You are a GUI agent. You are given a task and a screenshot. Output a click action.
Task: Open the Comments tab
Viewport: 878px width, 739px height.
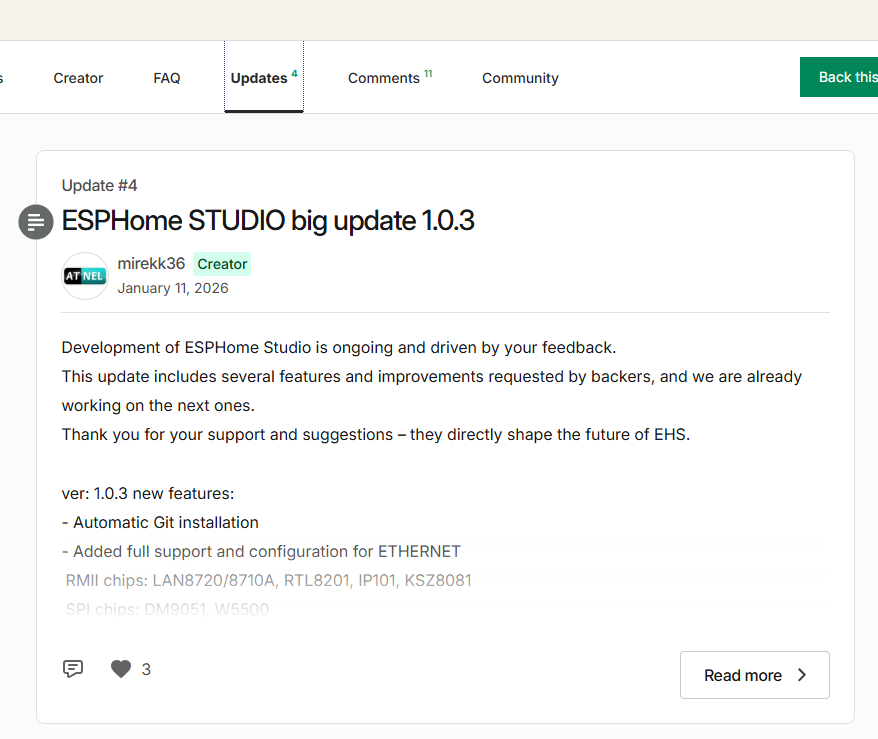click(x=390, y=78)
